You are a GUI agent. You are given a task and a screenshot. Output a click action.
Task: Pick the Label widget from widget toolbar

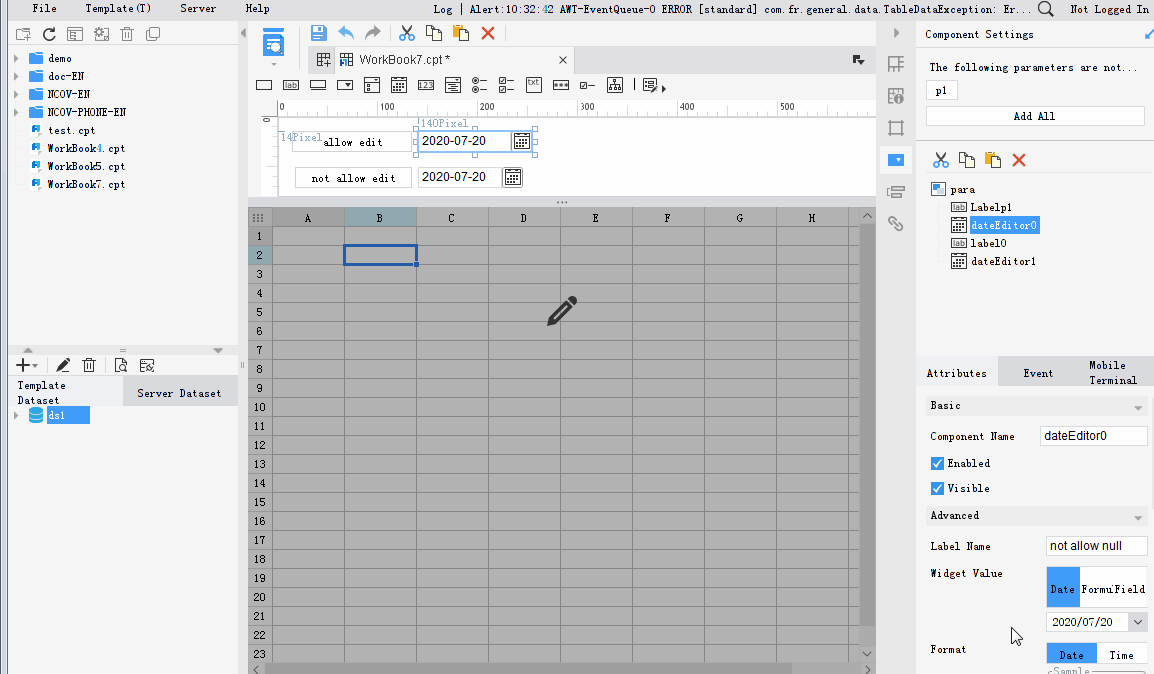[x=291, y=85]
